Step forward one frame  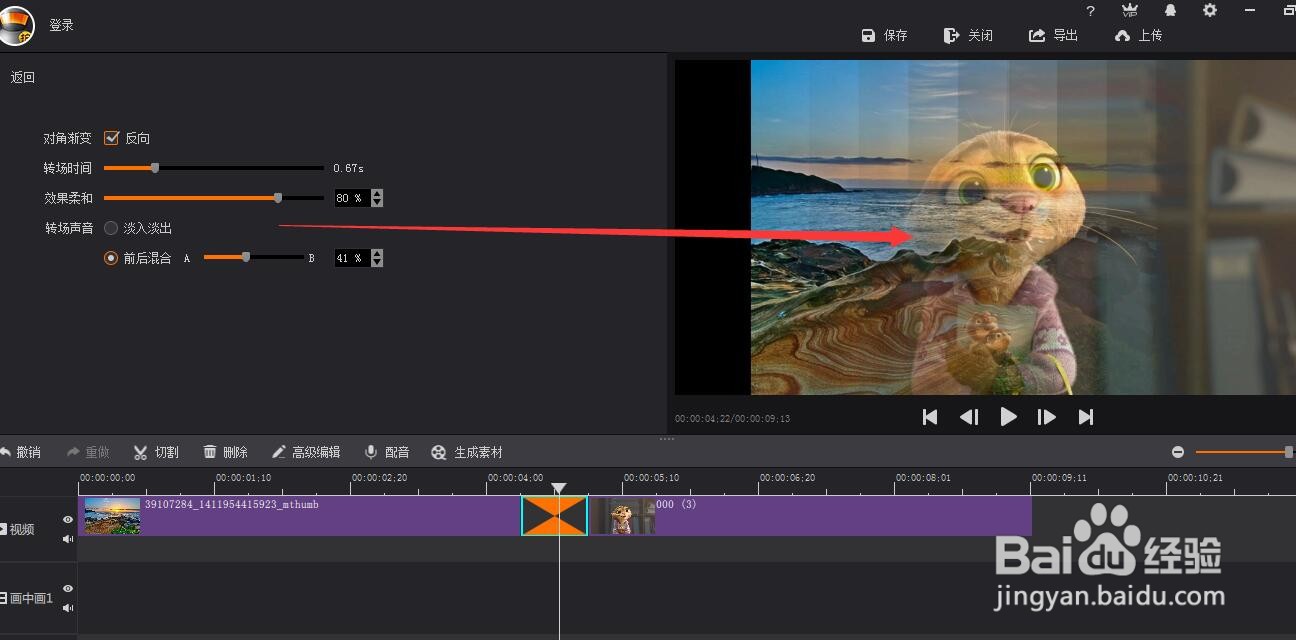tap(1046, 417)
